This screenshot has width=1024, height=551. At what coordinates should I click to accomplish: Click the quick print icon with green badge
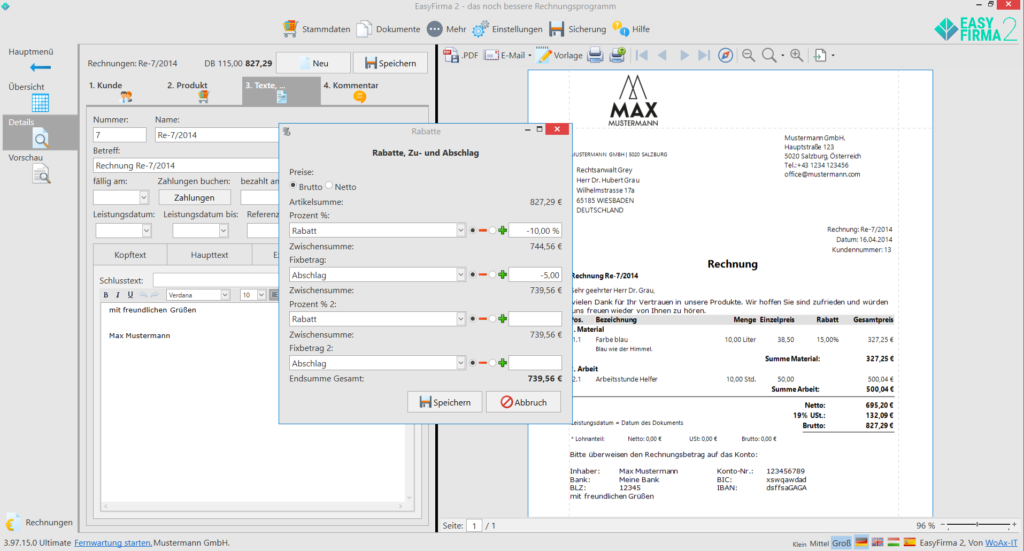click(617, 55)
